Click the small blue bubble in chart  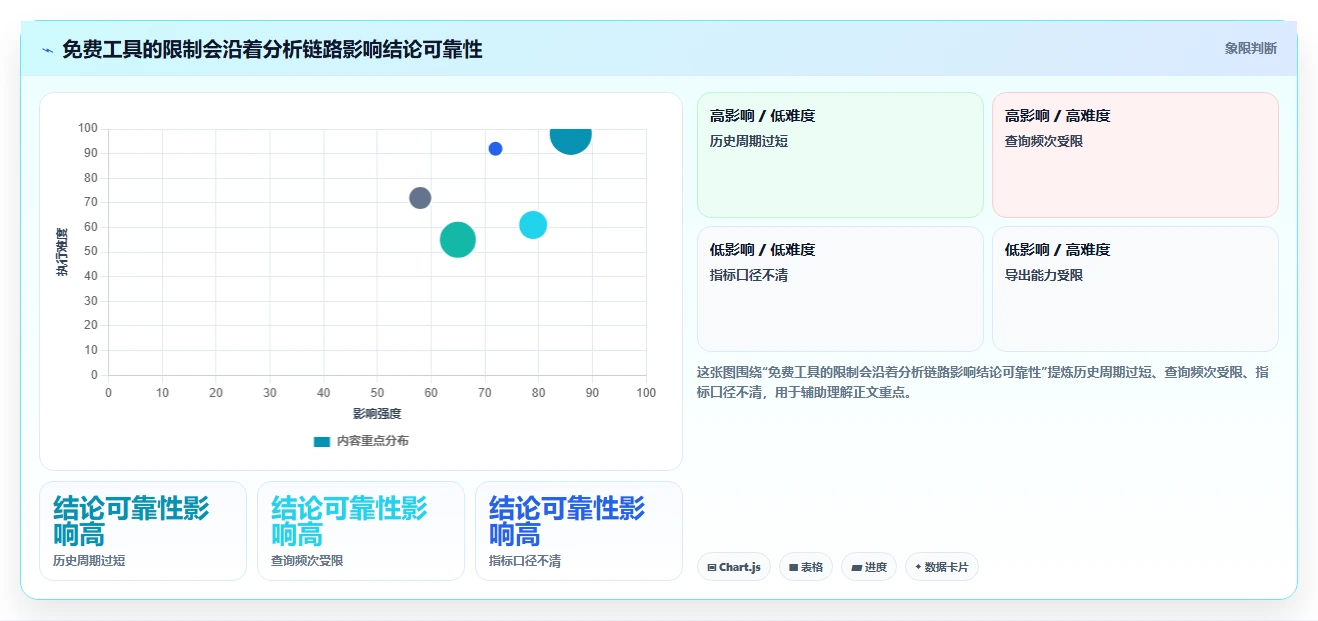click(x=495, y=149)
